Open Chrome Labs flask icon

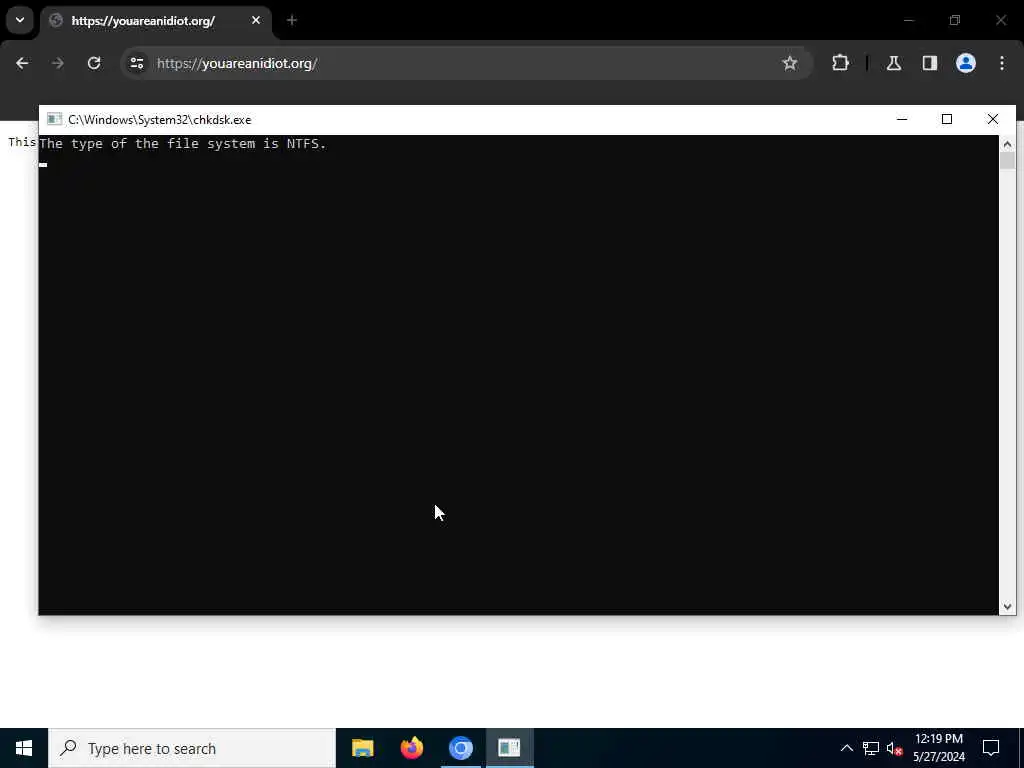[x=893, y=63]
